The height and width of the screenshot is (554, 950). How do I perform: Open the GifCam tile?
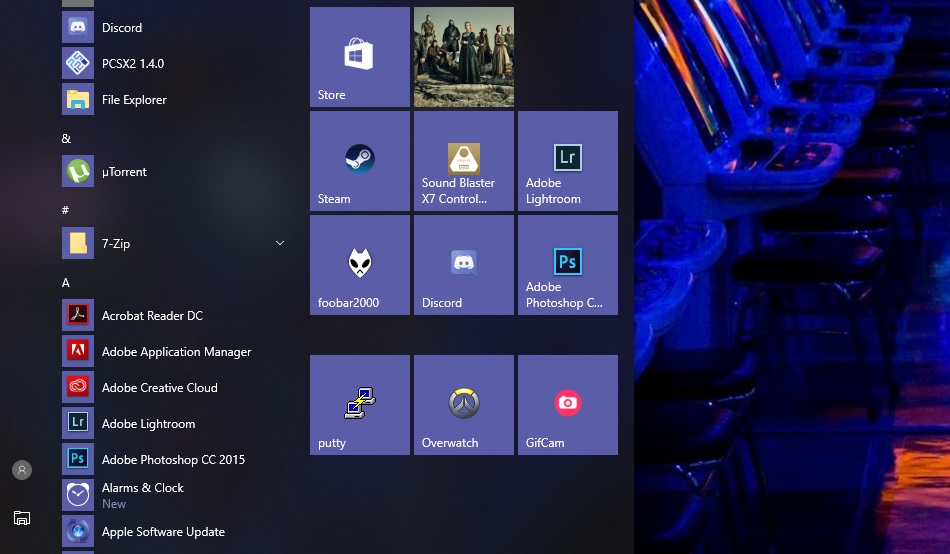[x=568, y=405]
